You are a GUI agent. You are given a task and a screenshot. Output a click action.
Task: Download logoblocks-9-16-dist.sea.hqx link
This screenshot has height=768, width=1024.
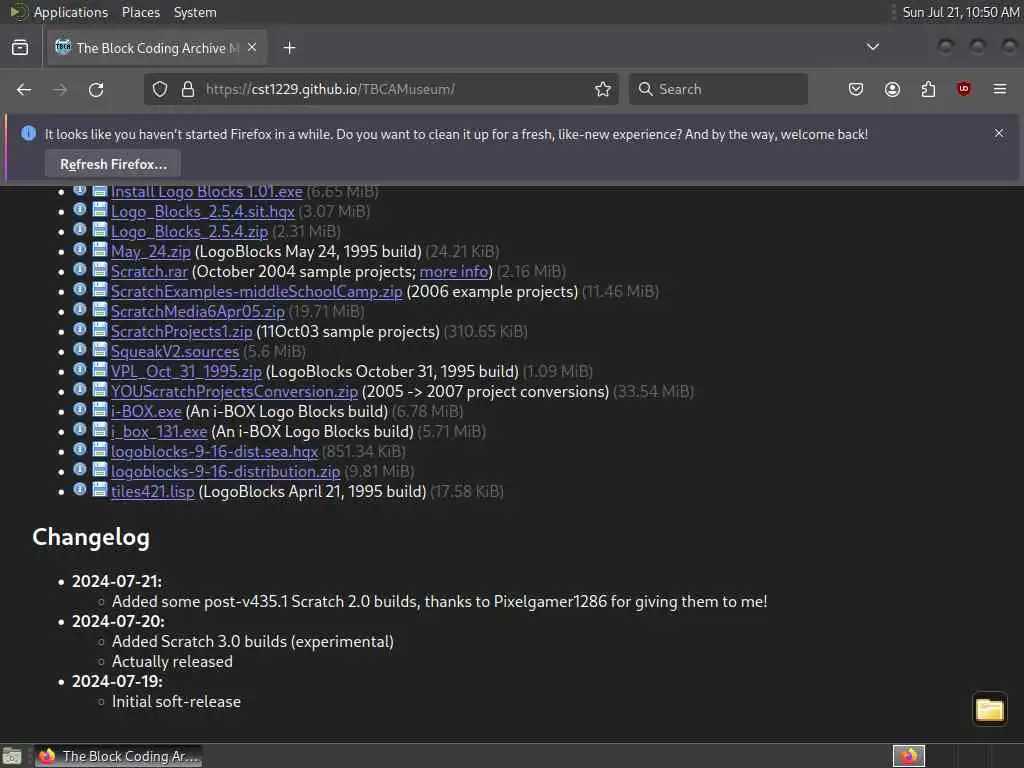[214, 451]
